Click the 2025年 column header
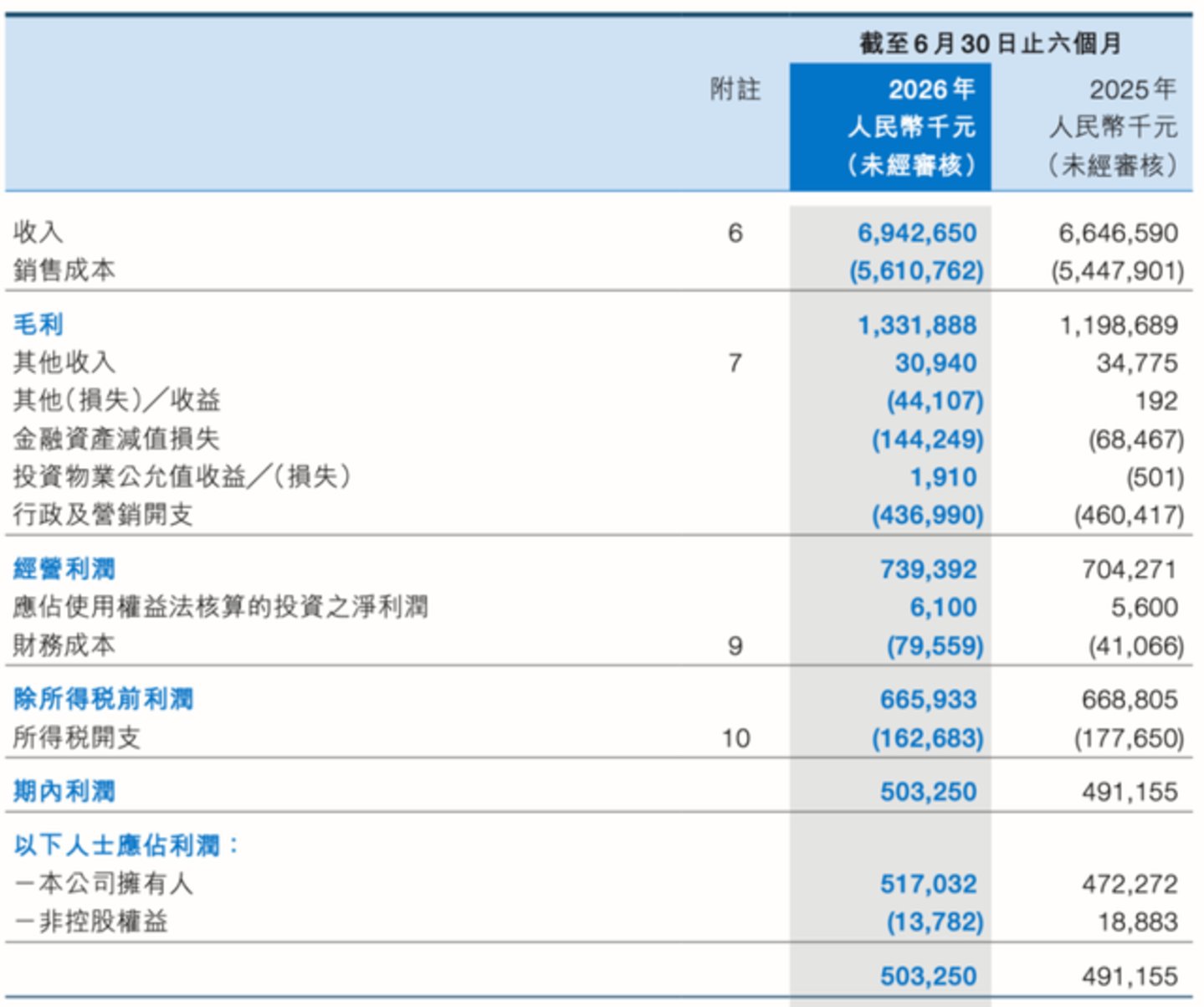Image resolution: width=1204 pixels, height=1007 pixels. [x=1133, y=89]
